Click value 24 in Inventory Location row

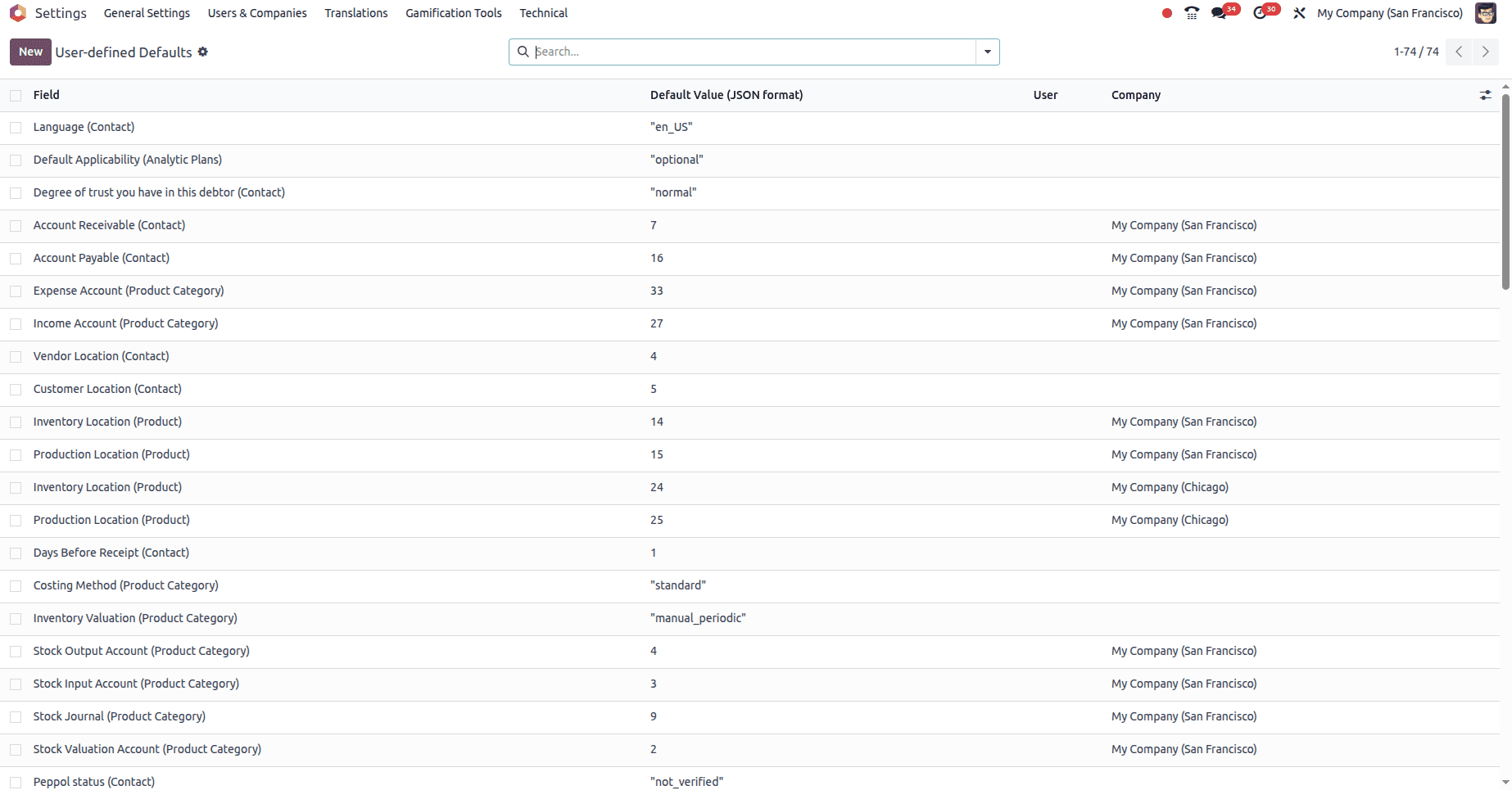tap(657, 487)
